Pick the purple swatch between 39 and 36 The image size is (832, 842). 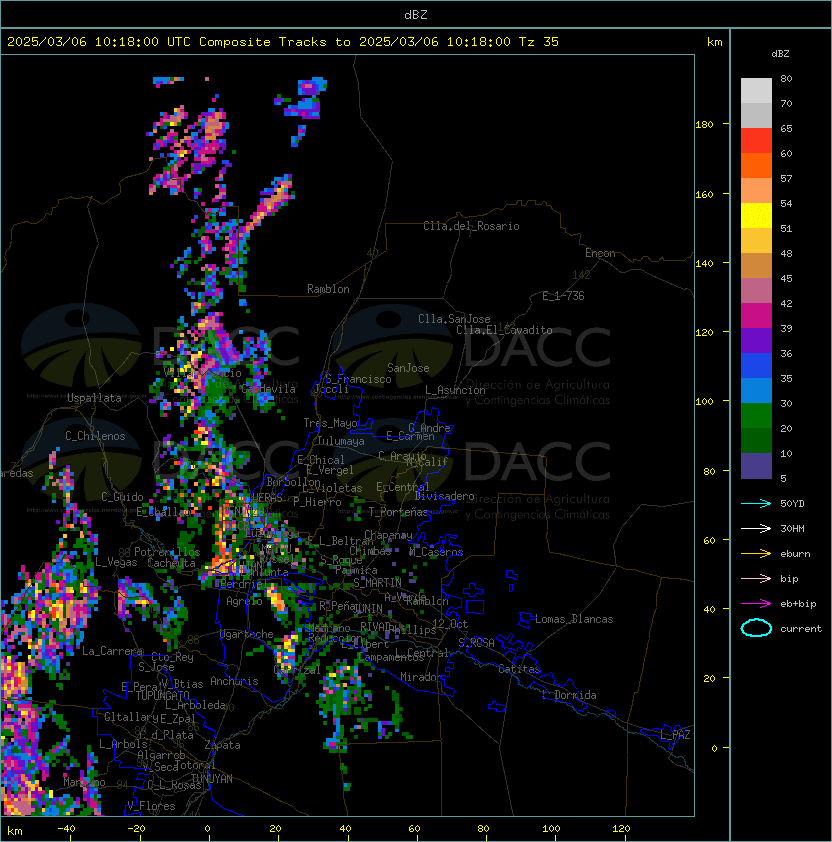[x=756, y=341]
